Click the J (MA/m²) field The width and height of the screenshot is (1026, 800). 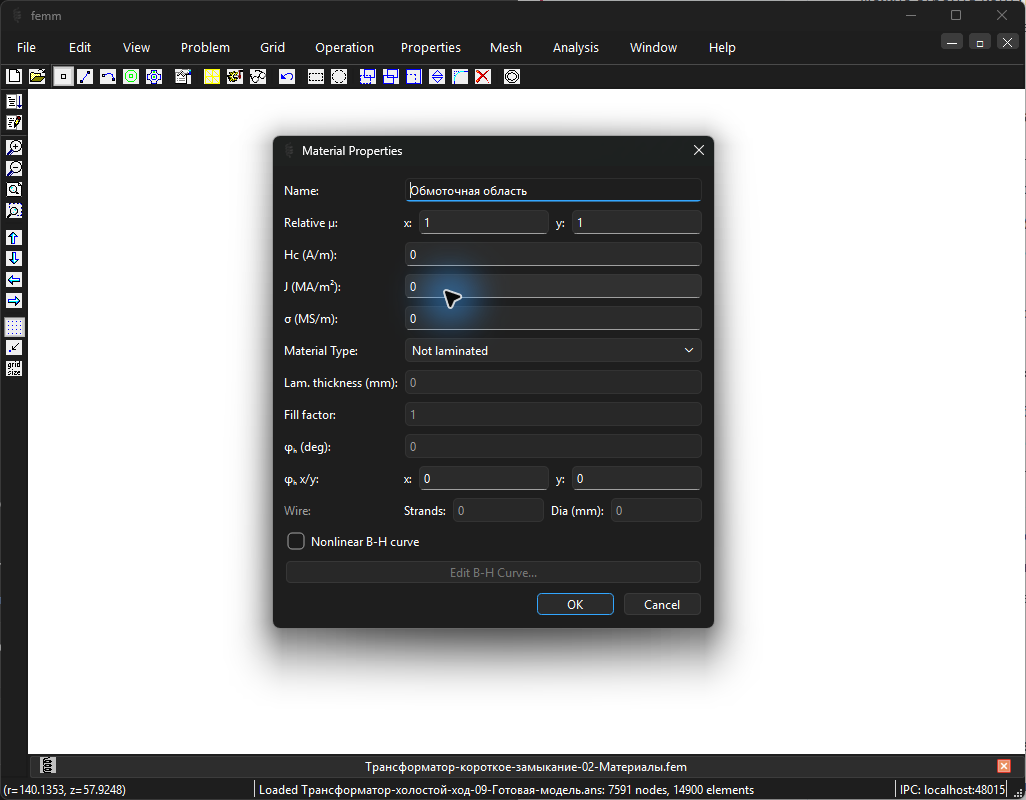553,287
